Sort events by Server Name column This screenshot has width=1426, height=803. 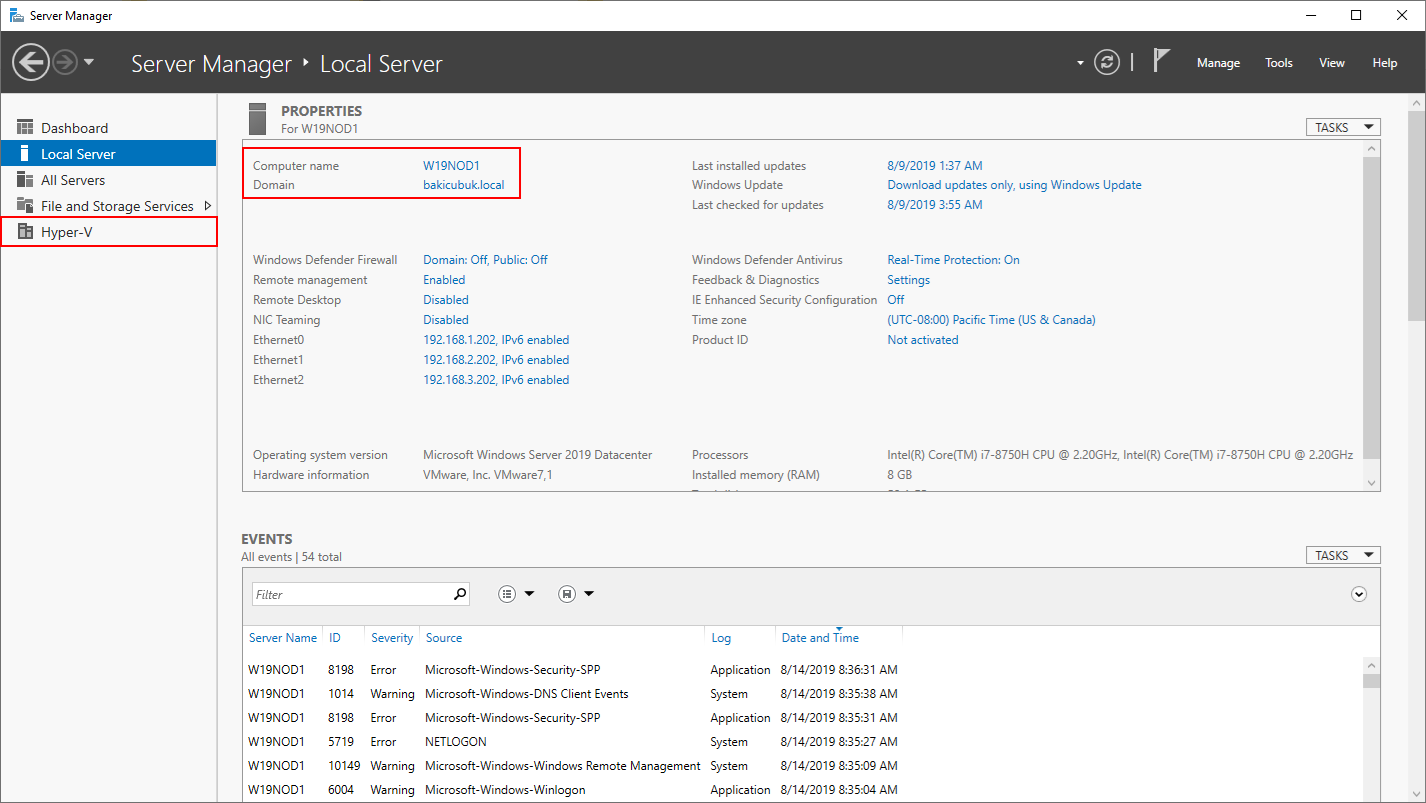pyautogui.click(x=283, y=638)
